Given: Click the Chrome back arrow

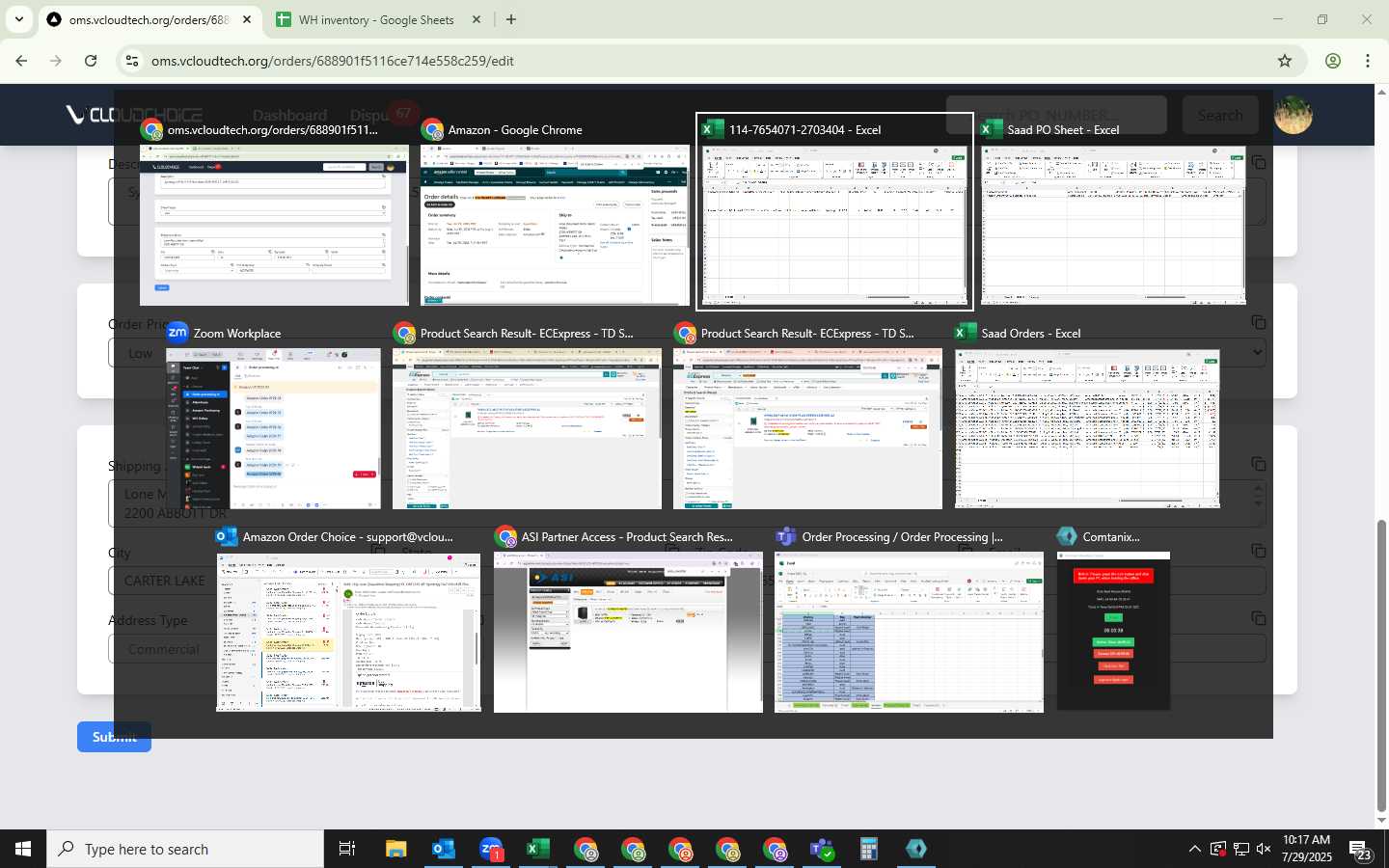Looking at the screenshot, I should tap(21, 61).
